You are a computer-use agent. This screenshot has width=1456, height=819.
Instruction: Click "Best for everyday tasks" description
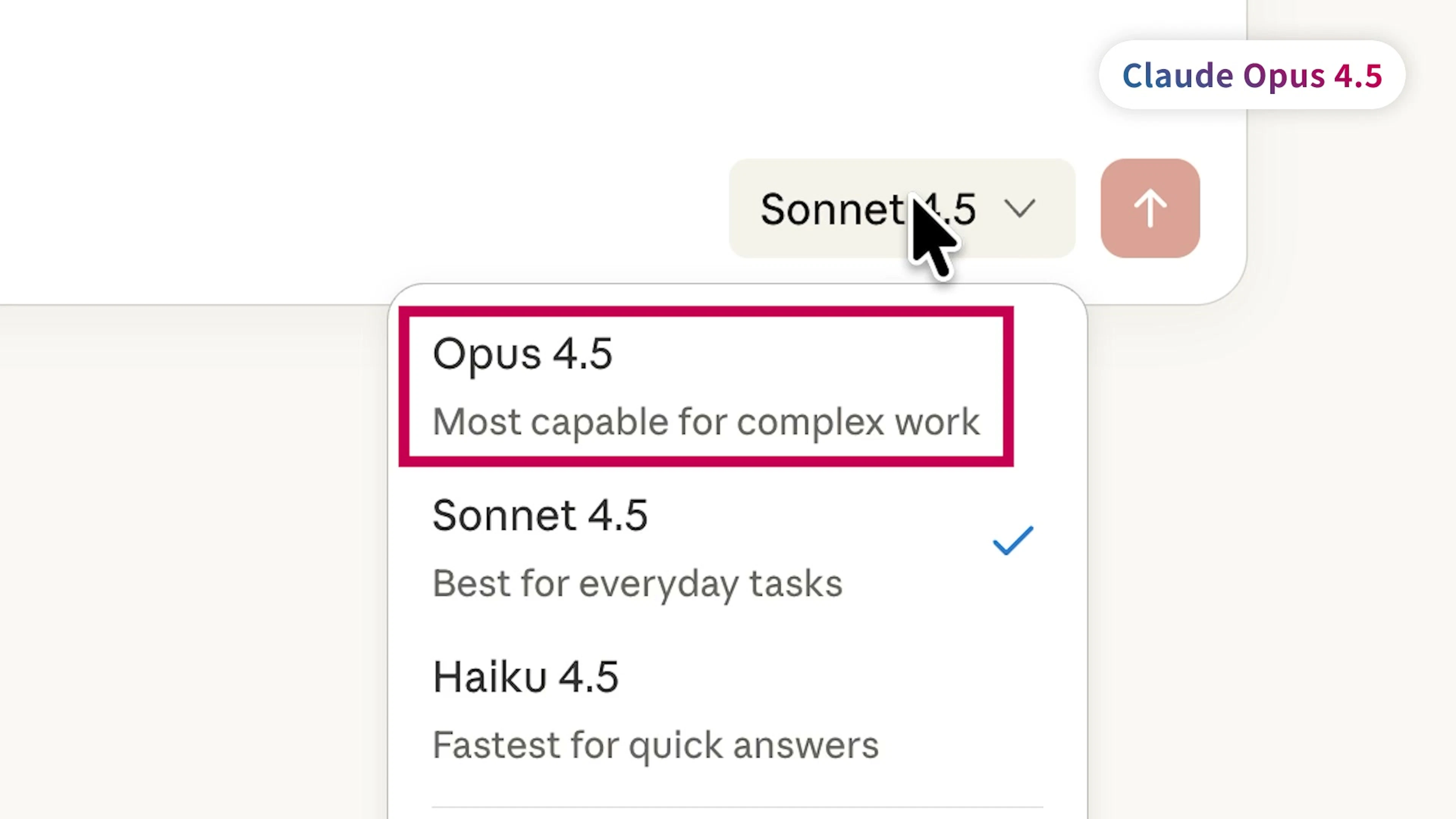(x=637, y=583)
